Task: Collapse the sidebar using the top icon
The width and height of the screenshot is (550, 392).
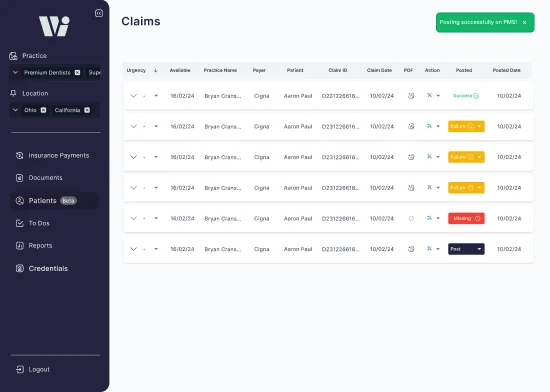Action: [99, 13]
